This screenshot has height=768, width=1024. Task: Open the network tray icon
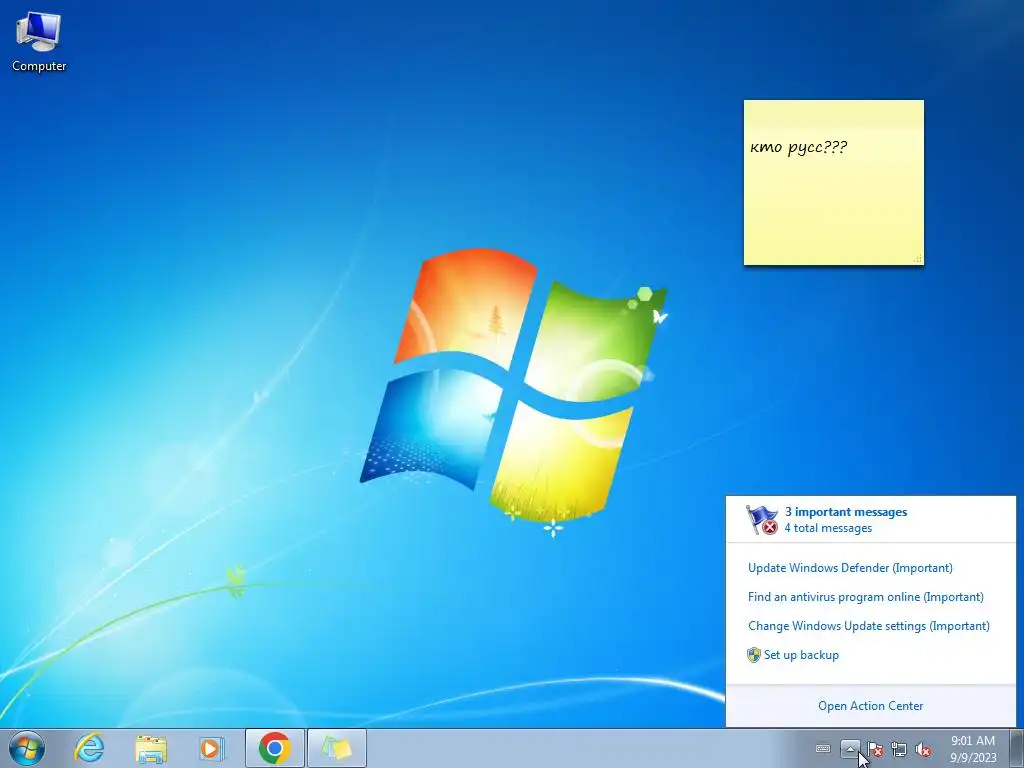click(899, 749)
